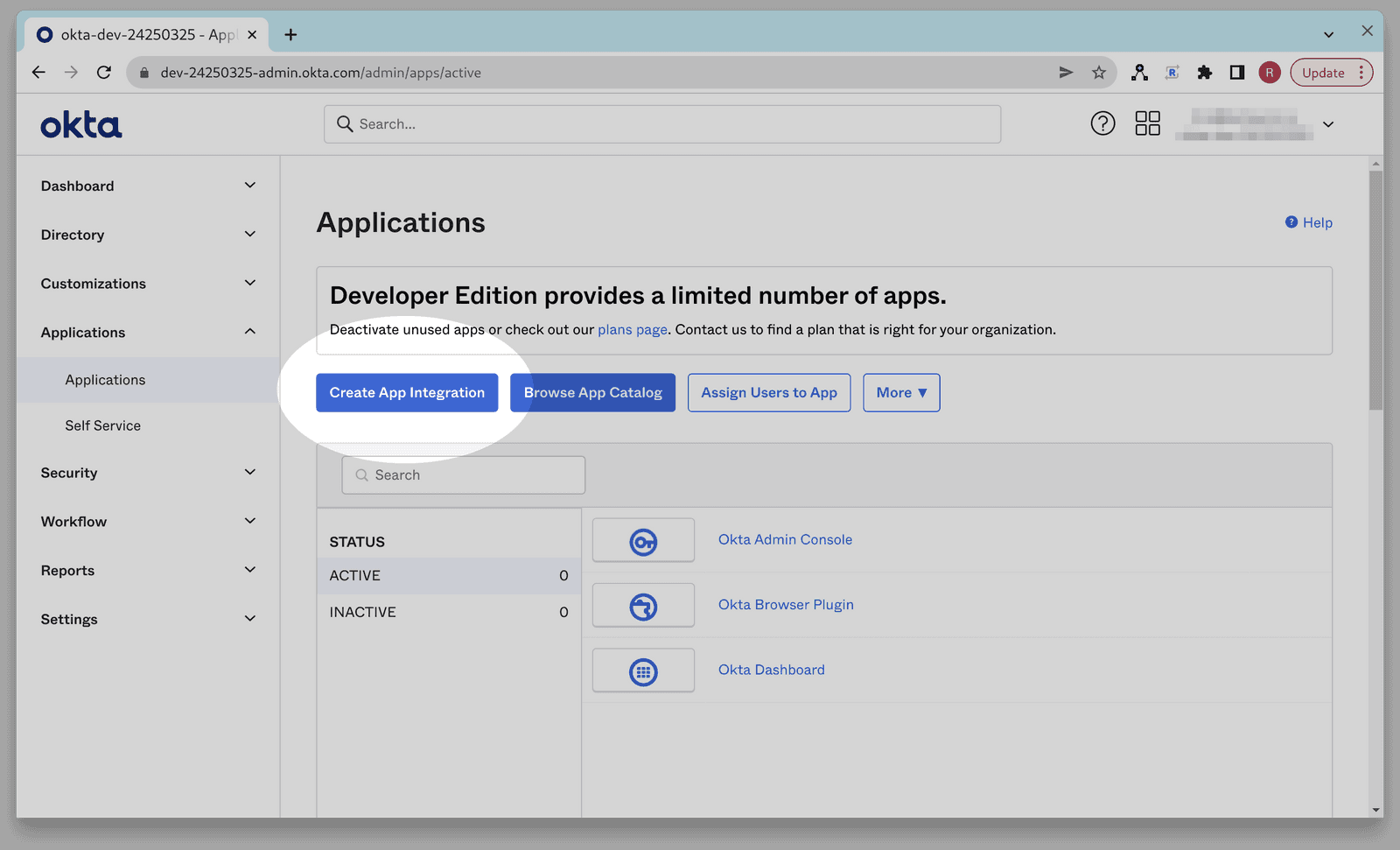Bookmark this page with the star icon
Viewport: 1400px width, 850px height.
pos(1099,73)
